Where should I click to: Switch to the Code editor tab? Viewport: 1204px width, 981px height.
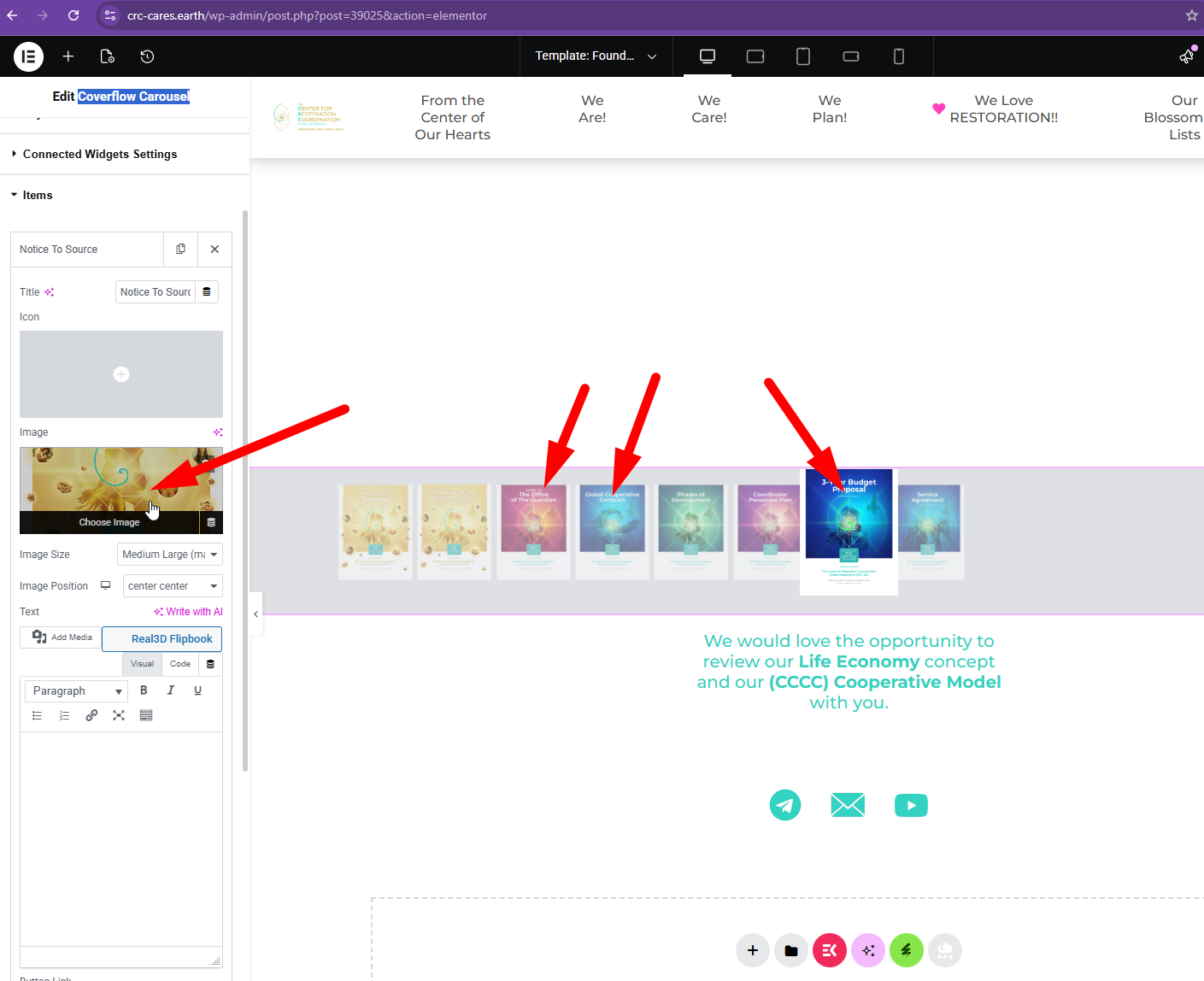pos(180,664)
